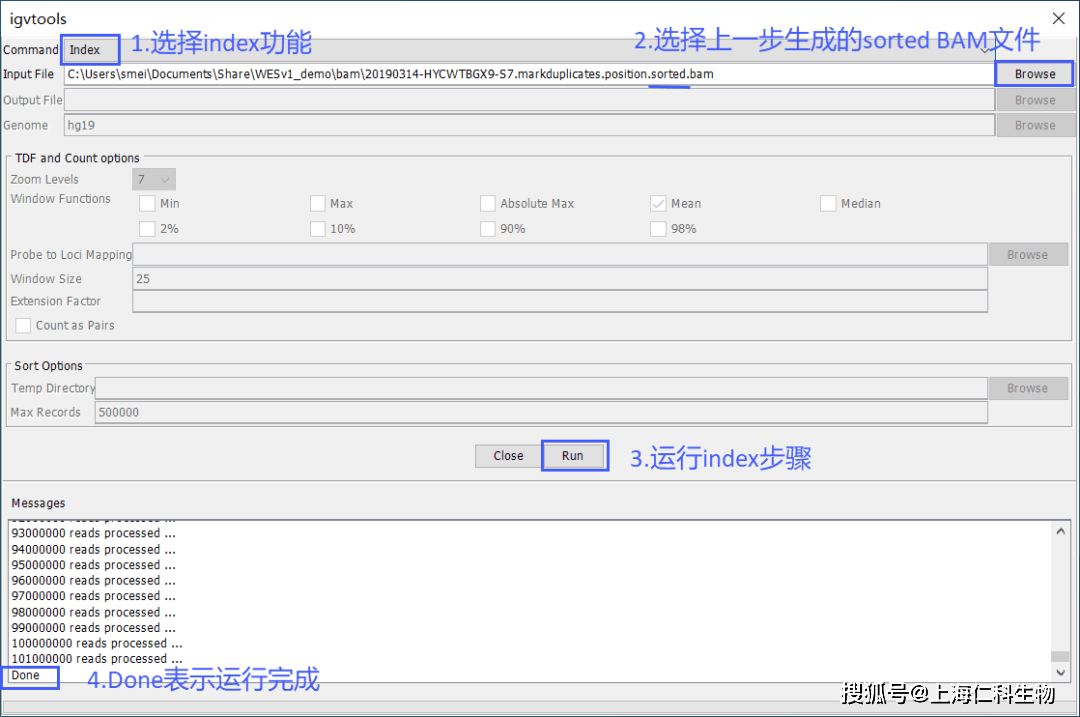The image size is (1080, 717).
Task: Open the Zoom Levels dropdown
Action: (x=153, y=178)
